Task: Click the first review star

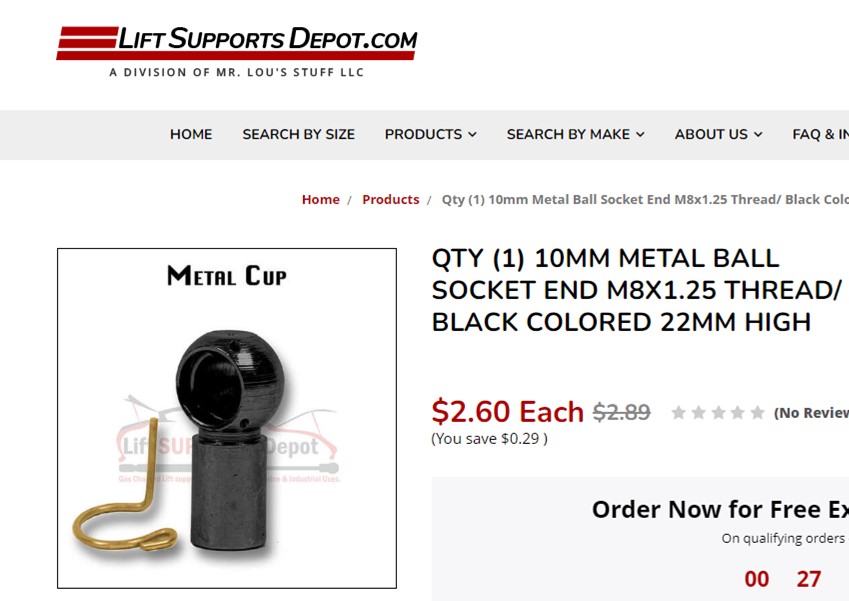Action: pos(678,413)
